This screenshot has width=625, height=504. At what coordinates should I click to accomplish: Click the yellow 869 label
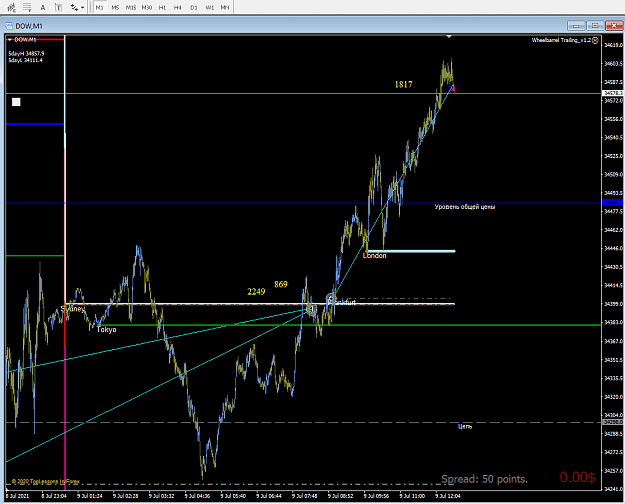pyautogui.click(x=281, y=284)
